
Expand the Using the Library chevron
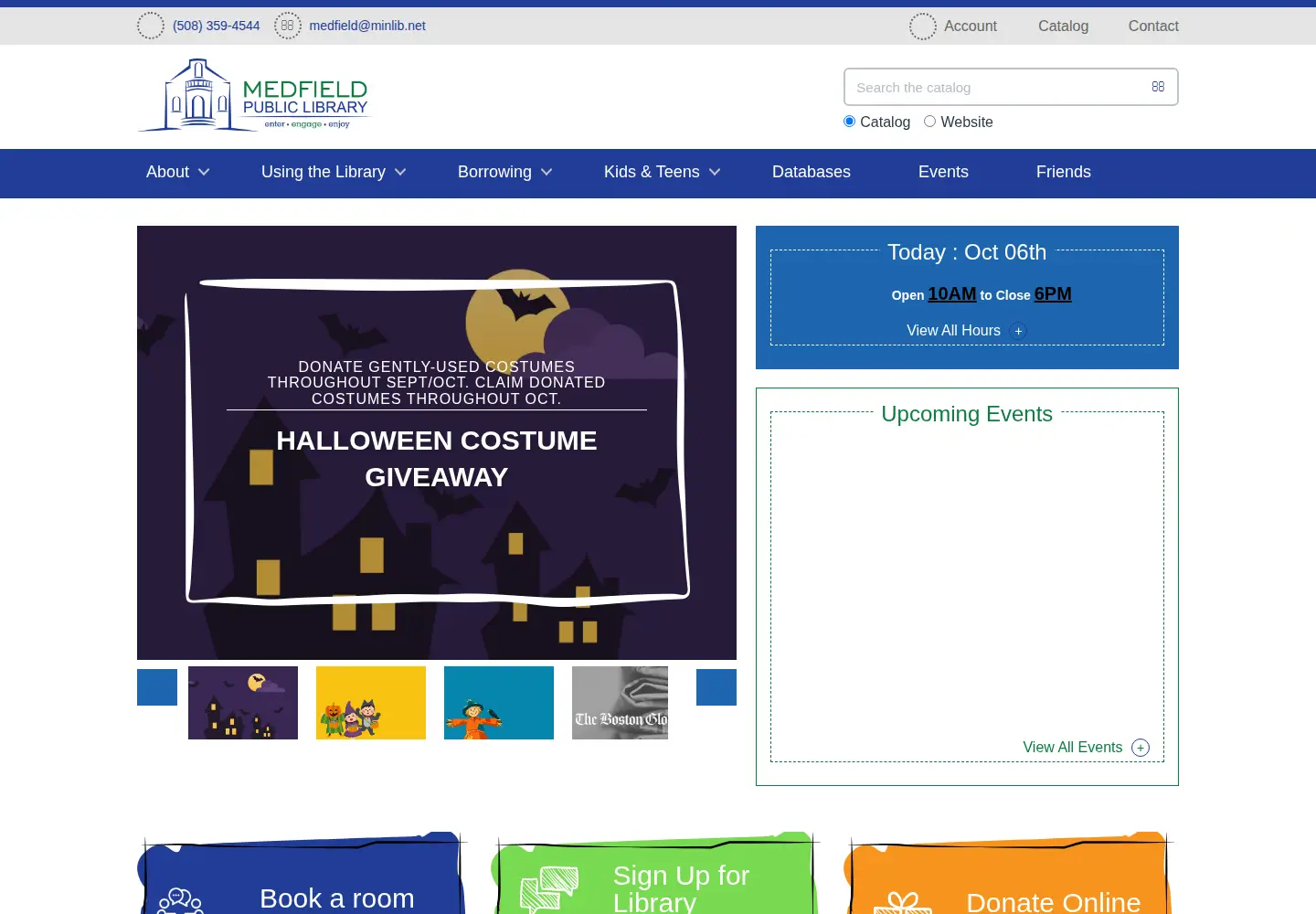pyautogui.click(x=400, y=172)
